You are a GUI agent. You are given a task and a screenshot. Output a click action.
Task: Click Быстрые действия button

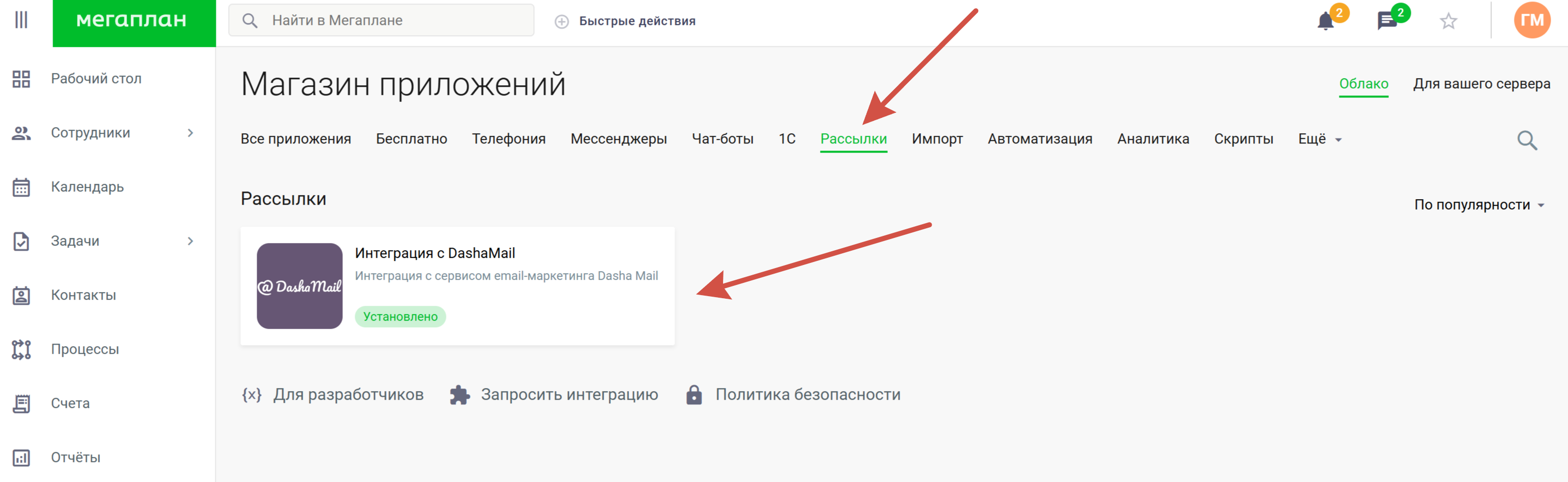pos(636,21)
